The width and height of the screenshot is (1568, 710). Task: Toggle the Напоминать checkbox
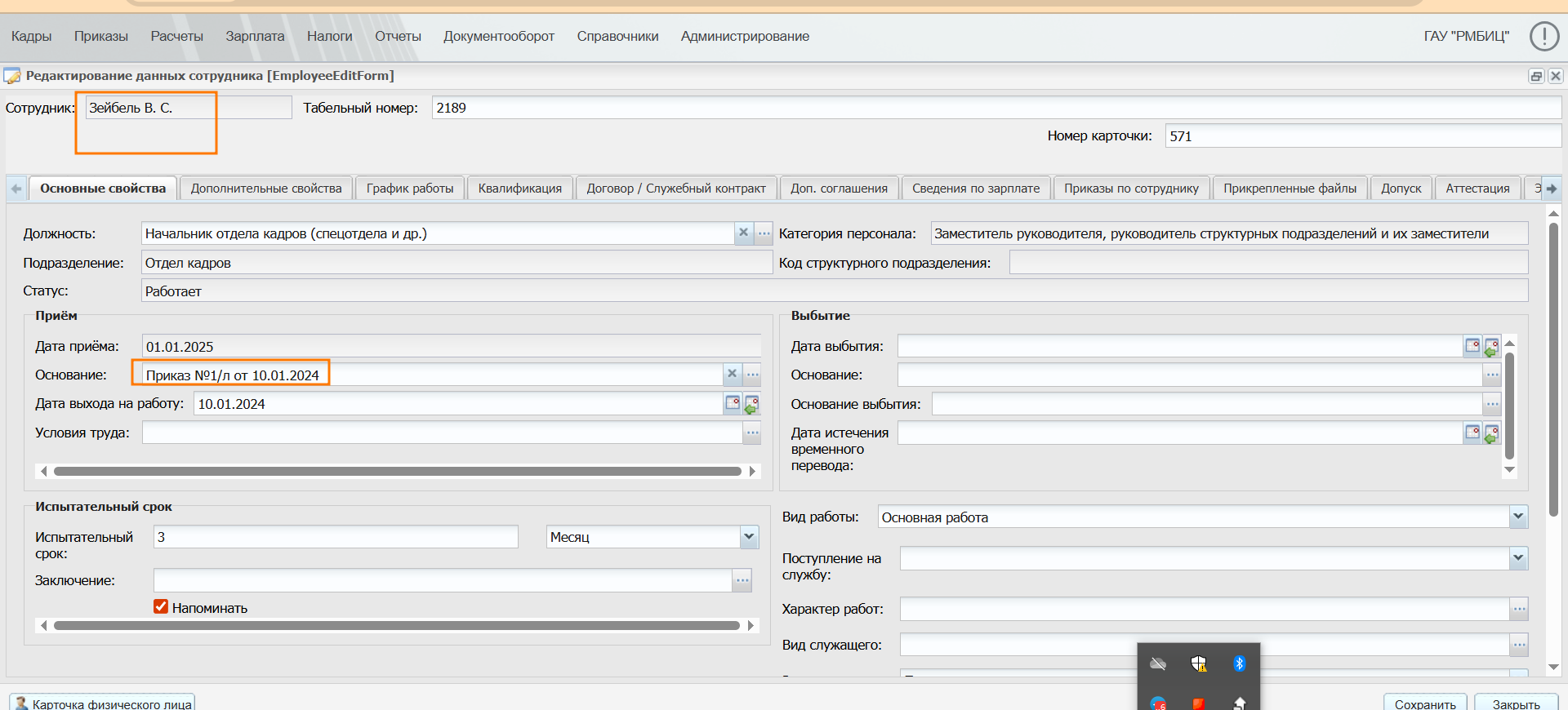coord(161,606)
